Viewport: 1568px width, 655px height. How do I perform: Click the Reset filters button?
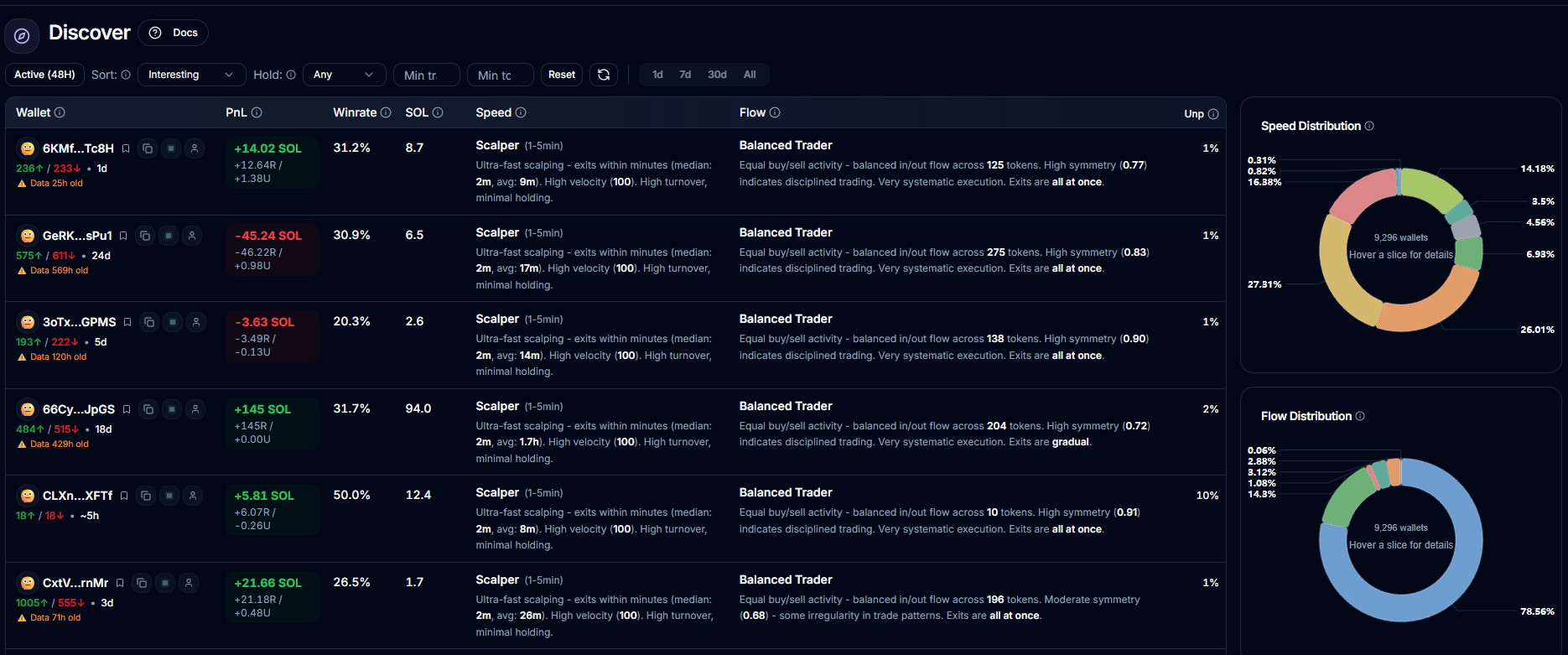pyautogui.click(x=562, y=75)
